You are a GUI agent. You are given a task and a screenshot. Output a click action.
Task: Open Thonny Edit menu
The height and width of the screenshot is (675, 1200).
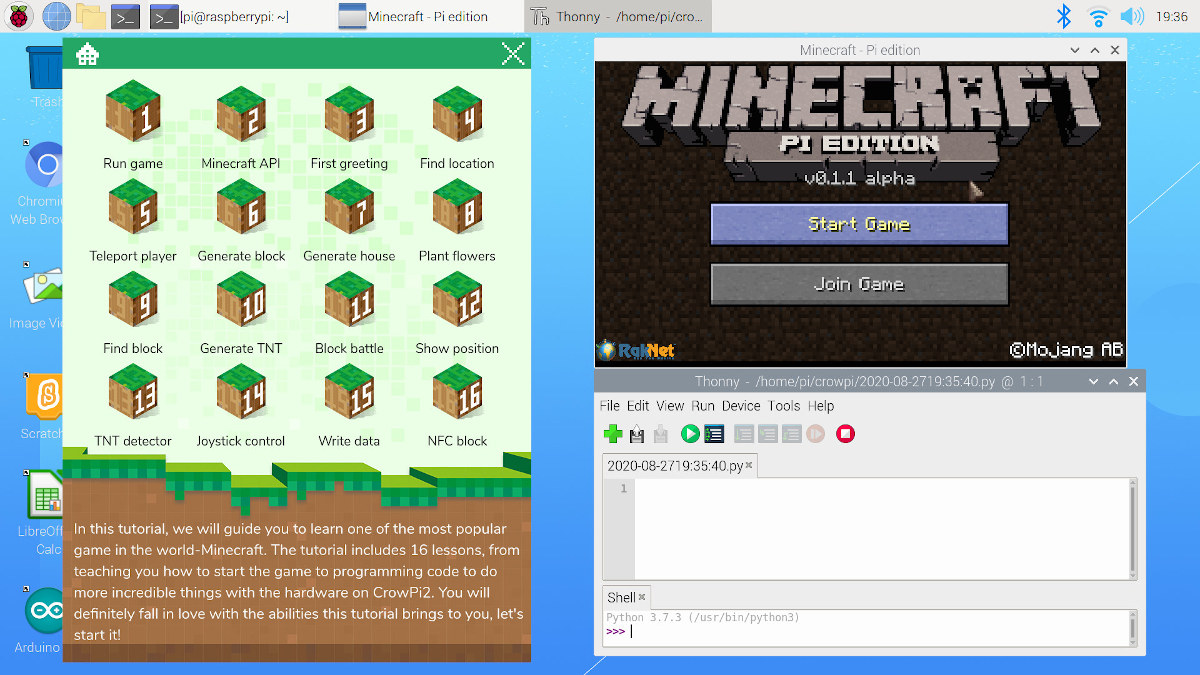[638, 406]
